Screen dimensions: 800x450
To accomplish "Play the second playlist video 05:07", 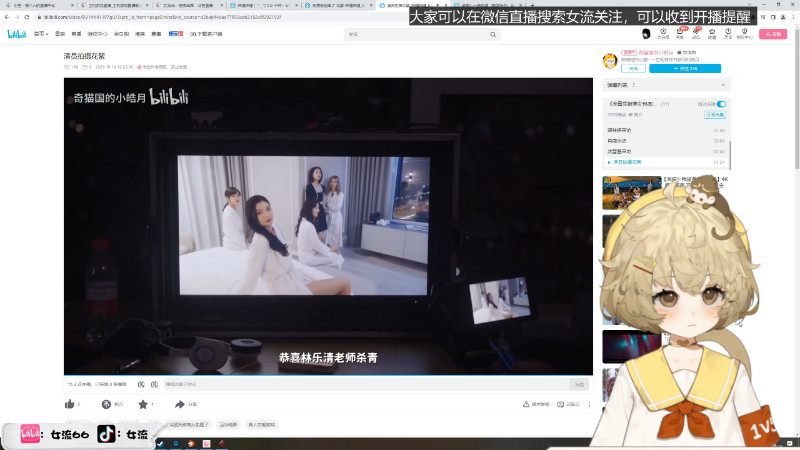I will tap(666, 141).
